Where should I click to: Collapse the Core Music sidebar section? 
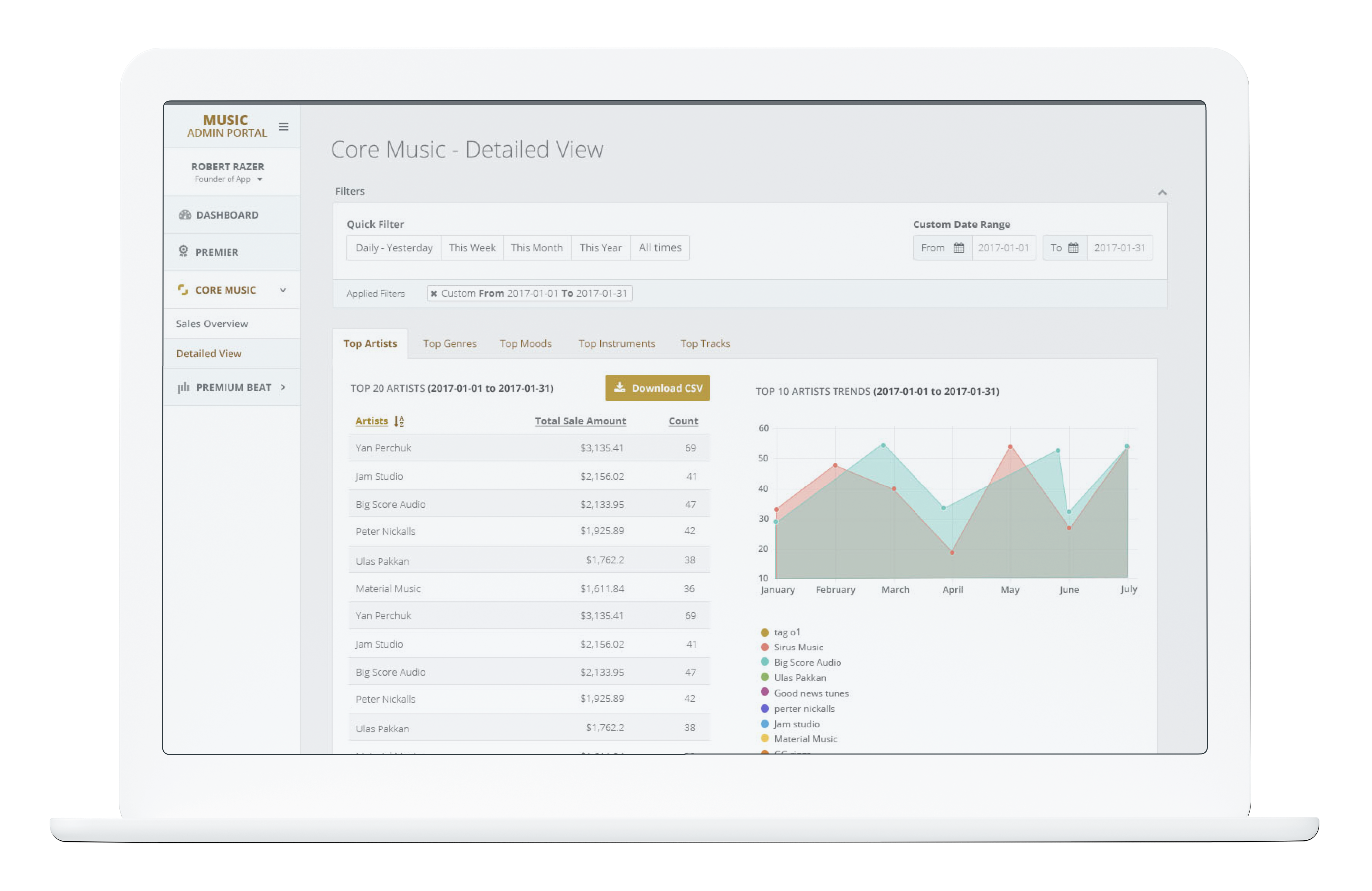pyautogui.click(x=283, y=290)
